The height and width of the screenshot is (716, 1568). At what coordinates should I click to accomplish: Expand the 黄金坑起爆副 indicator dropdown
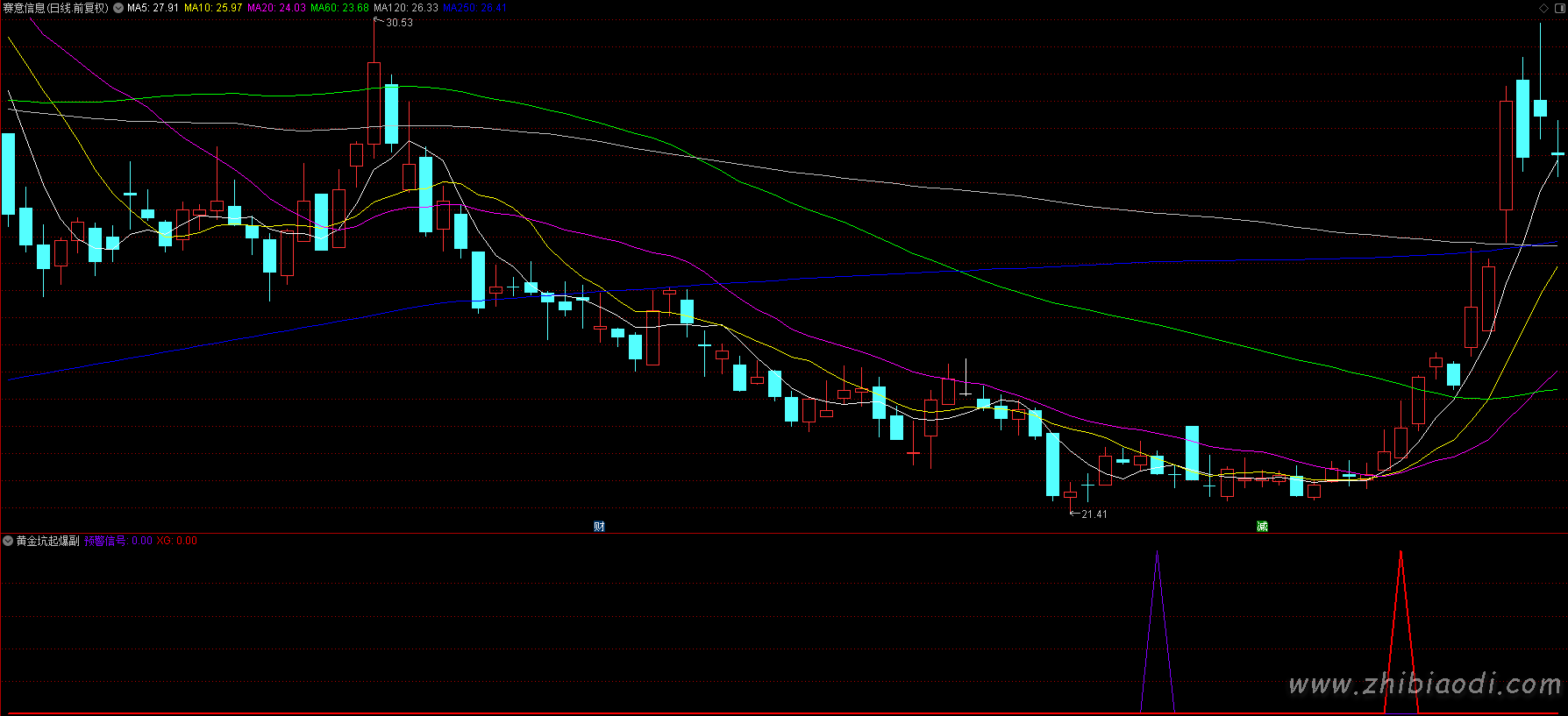[8, 541]
